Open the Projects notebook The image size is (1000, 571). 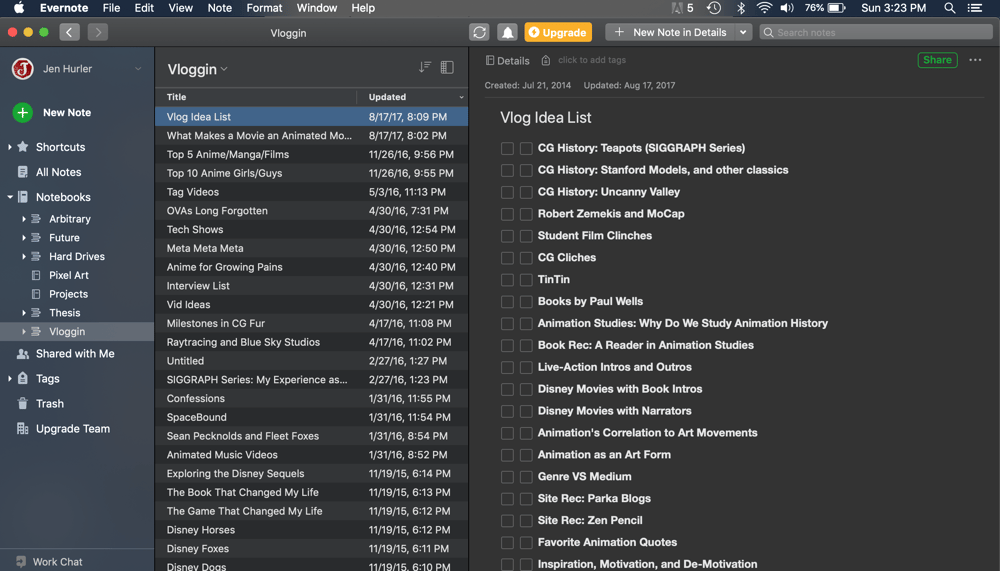[x=68, y=294]
